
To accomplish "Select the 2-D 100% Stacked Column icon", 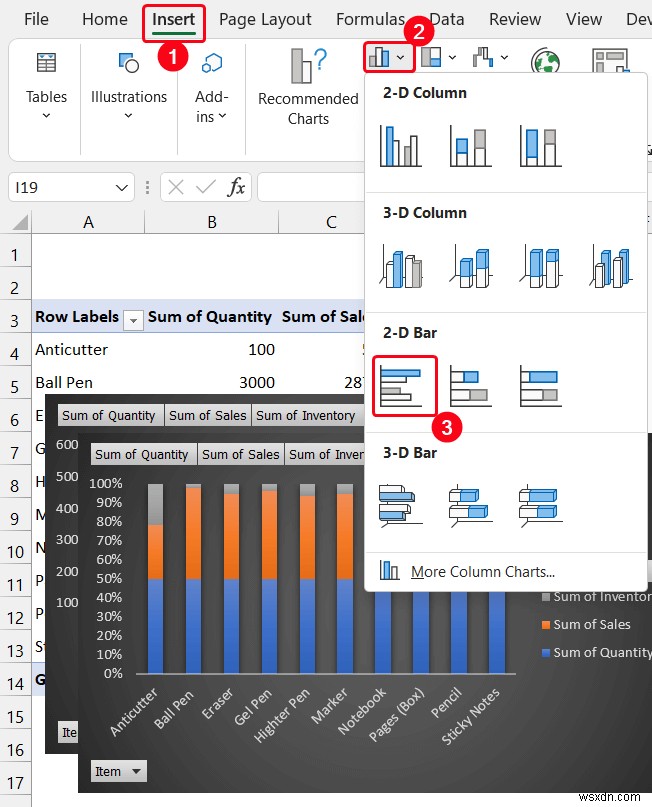I will (540, 146).
